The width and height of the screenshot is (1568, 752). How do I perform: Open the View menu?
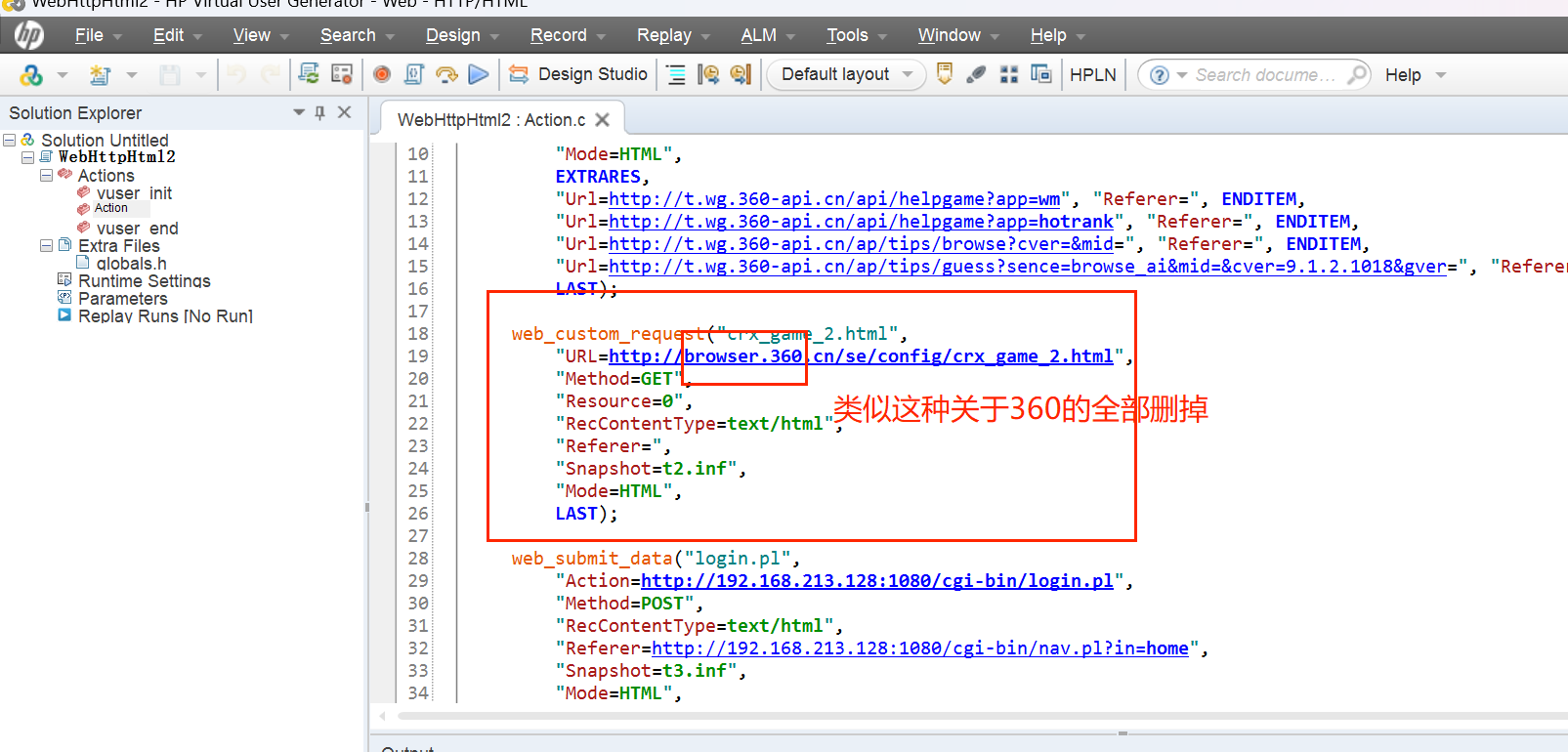pos(261,35)
